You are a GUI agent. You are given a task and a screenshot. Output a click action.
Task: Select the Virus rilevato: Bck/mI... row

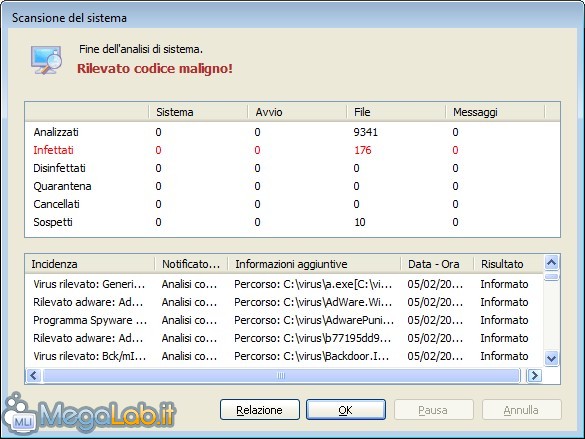pos(284,356)
